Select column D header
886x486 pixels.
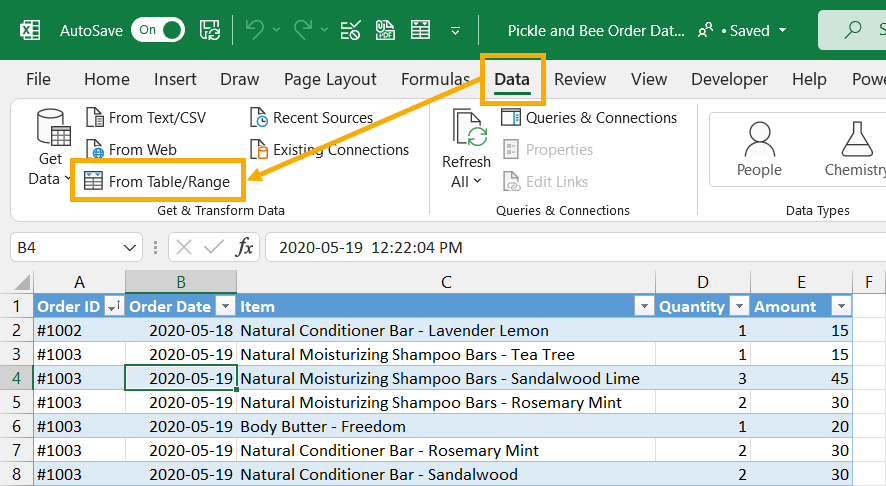(703, 281)
